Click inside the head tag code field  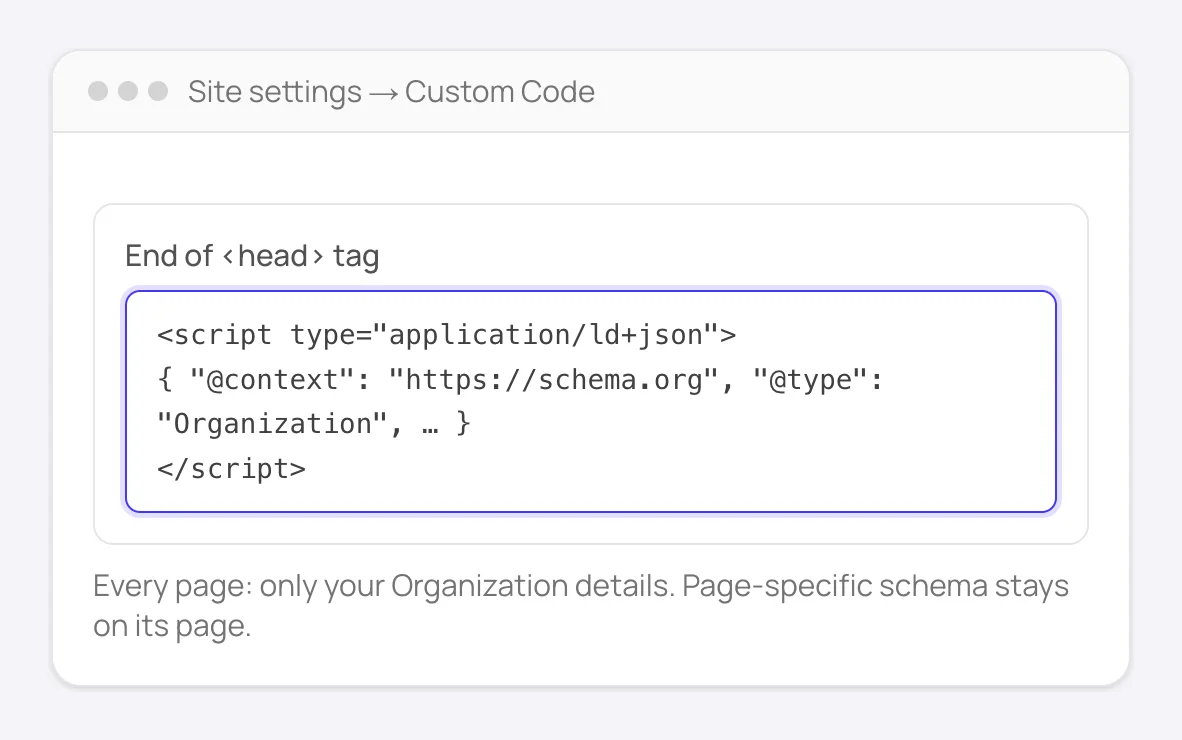(x=590, y=401)
